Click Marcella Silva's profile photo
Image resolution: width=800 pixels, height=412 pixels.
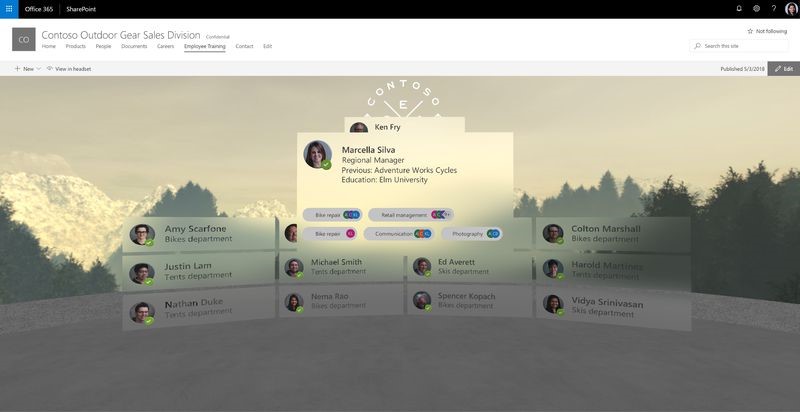317,154
